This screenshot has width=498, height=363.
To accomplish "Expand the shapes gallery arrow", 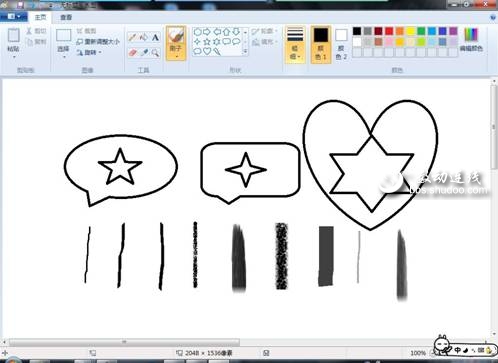I will [x=246, y=52].
